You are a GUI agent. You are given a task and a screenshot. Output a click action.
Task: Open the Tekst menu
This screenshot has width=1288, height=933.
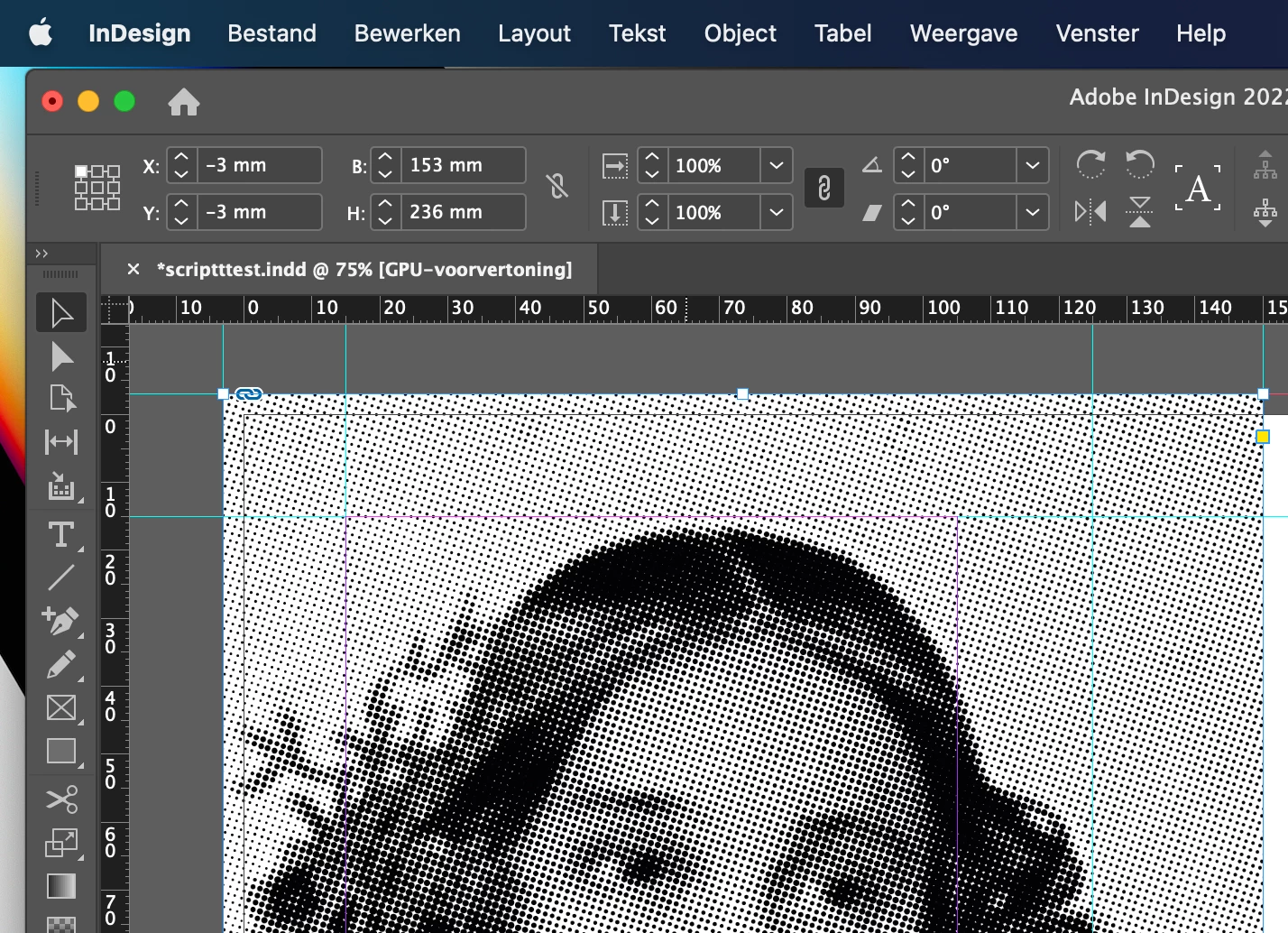[637, 33]
